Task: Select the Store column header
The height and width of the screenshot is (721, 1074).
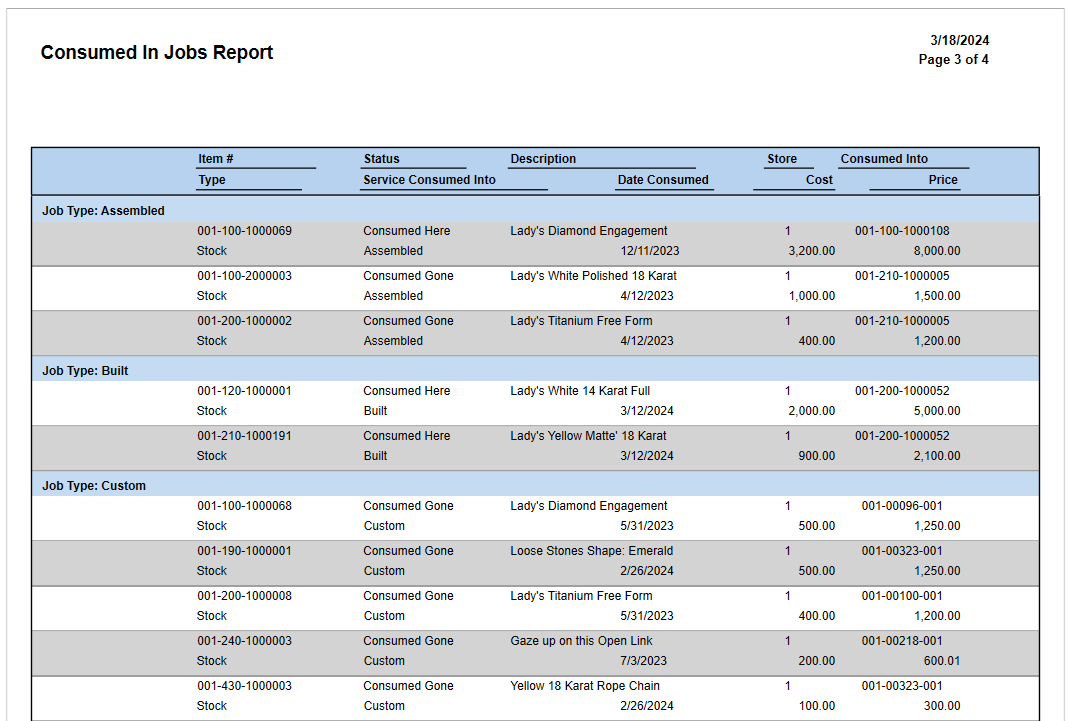Action: click(782, 159)
